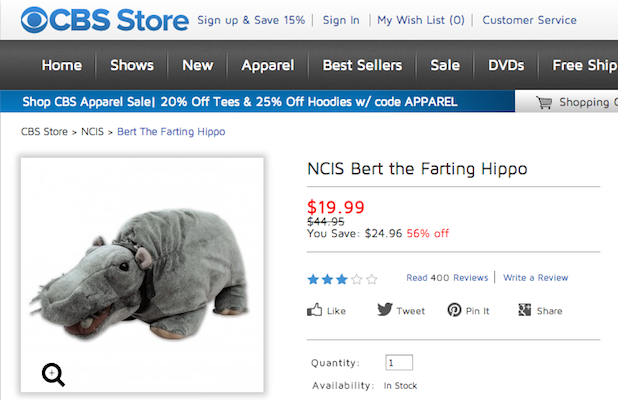
Task: Click the Share icon
Action: [524, 310]
